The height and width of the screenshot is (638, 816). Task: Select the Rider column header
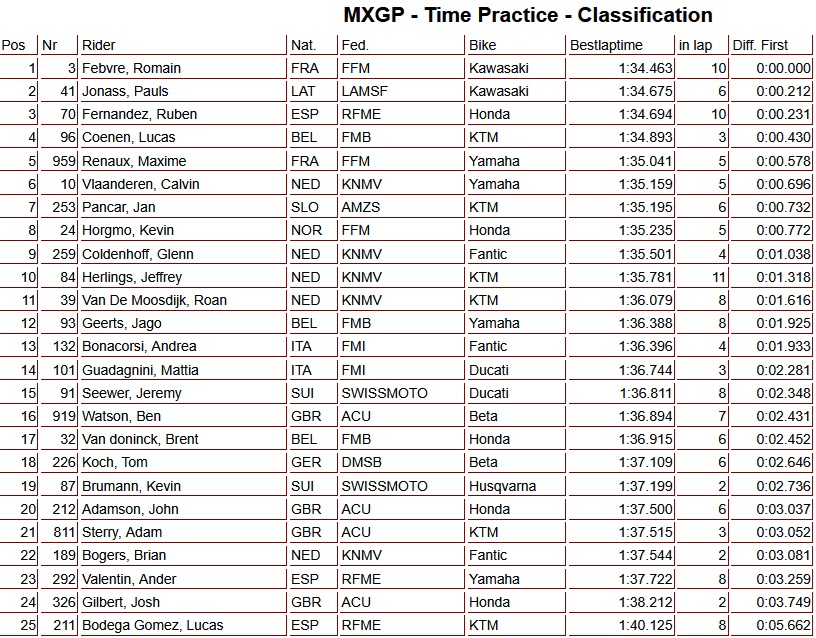point(99,45)
